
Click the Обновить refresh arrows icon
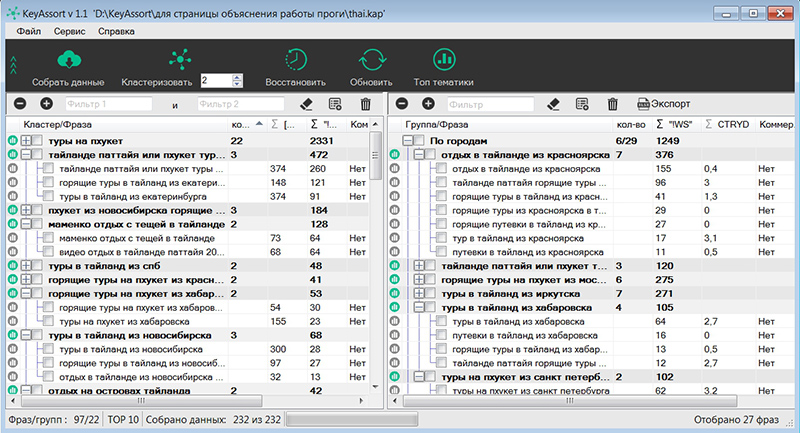click(x=372, y=60)
